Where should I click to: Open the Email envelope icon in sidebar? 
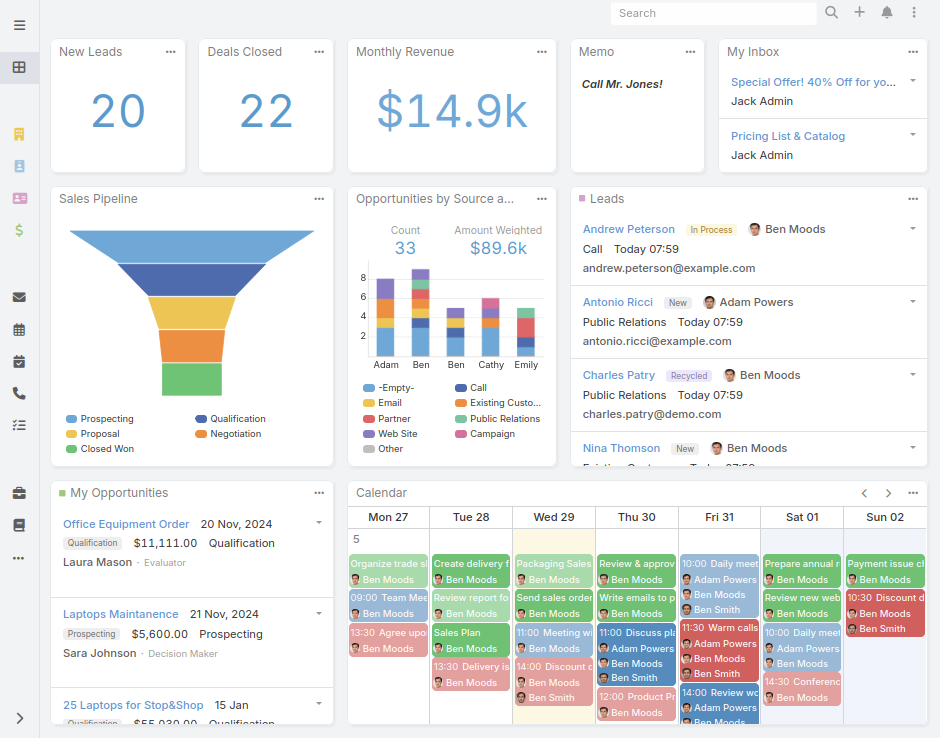point(19,297)
